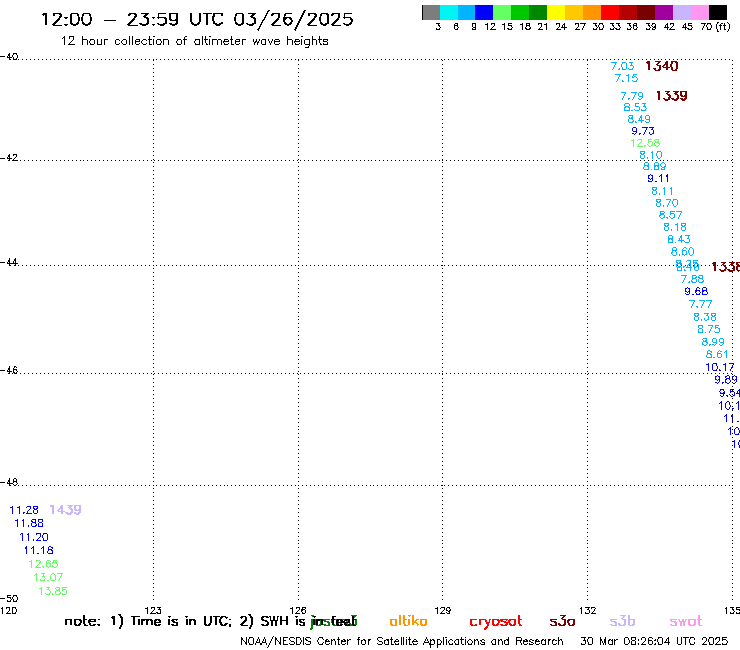Viewport: 740px width, 650px height.
Task: Click the title '12:00 – 23:59 UTC 03/26/2025'
Action: coord(197,19)
